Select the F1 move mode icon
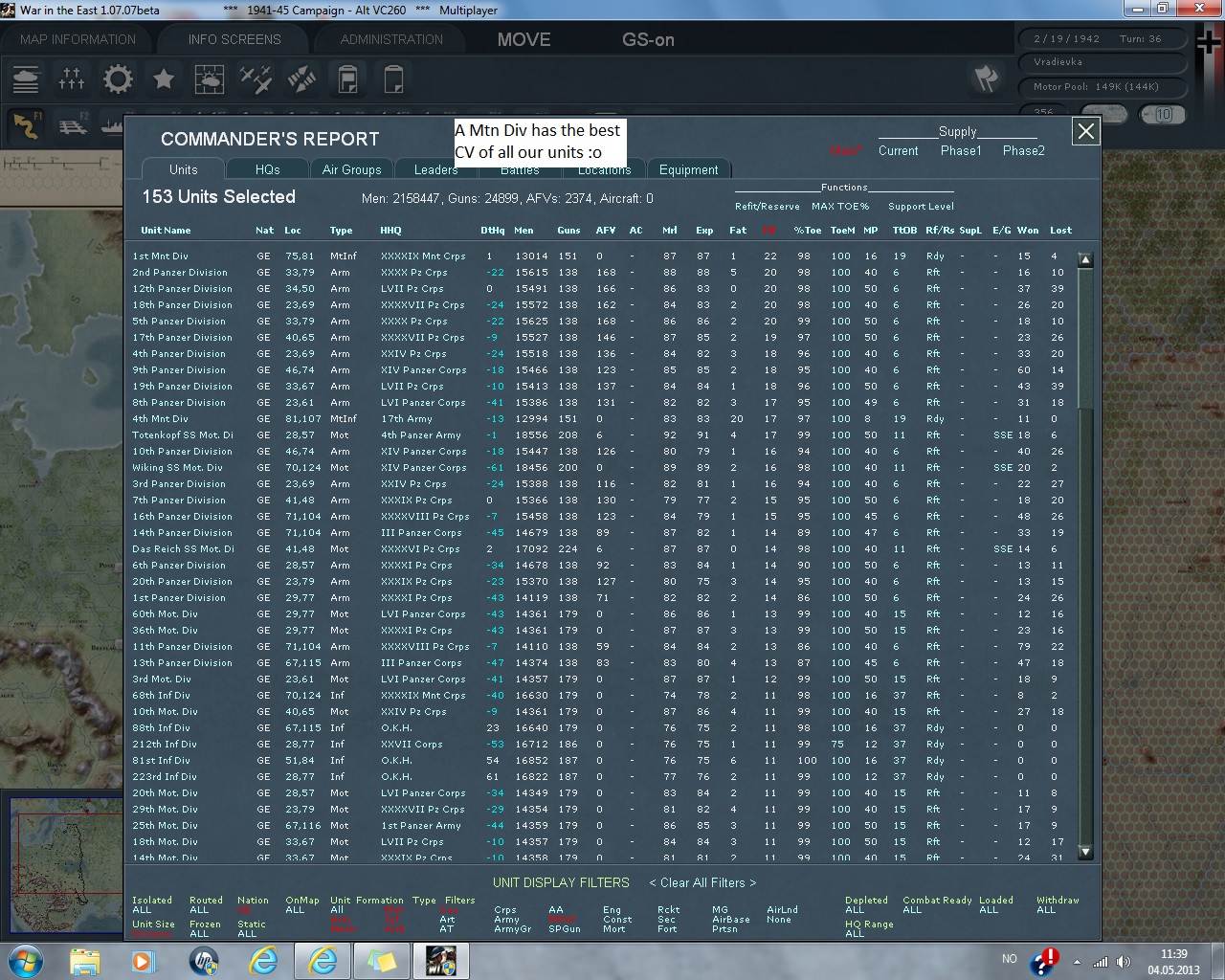Viewport: 1225px width, 980px height. pos(26,125)
